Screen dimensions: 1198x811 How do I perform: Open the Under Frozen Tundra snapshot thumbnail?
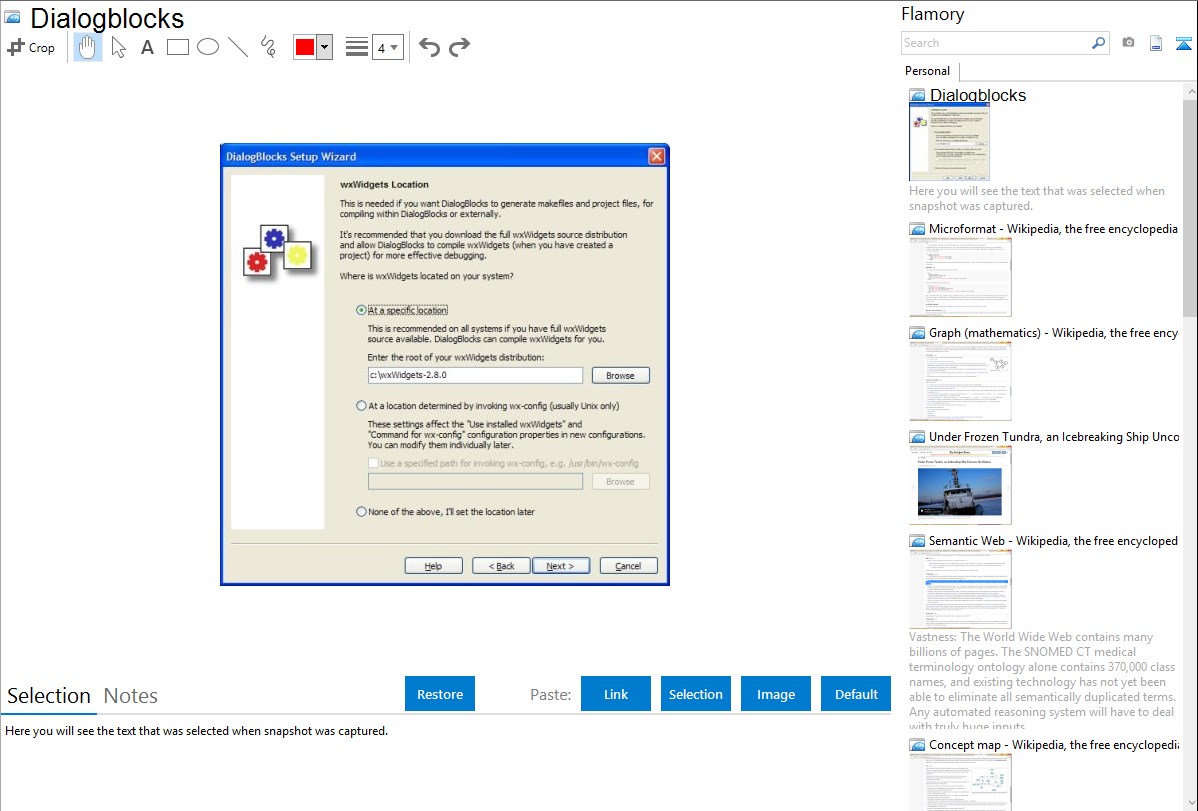click(x=960, y=485)
